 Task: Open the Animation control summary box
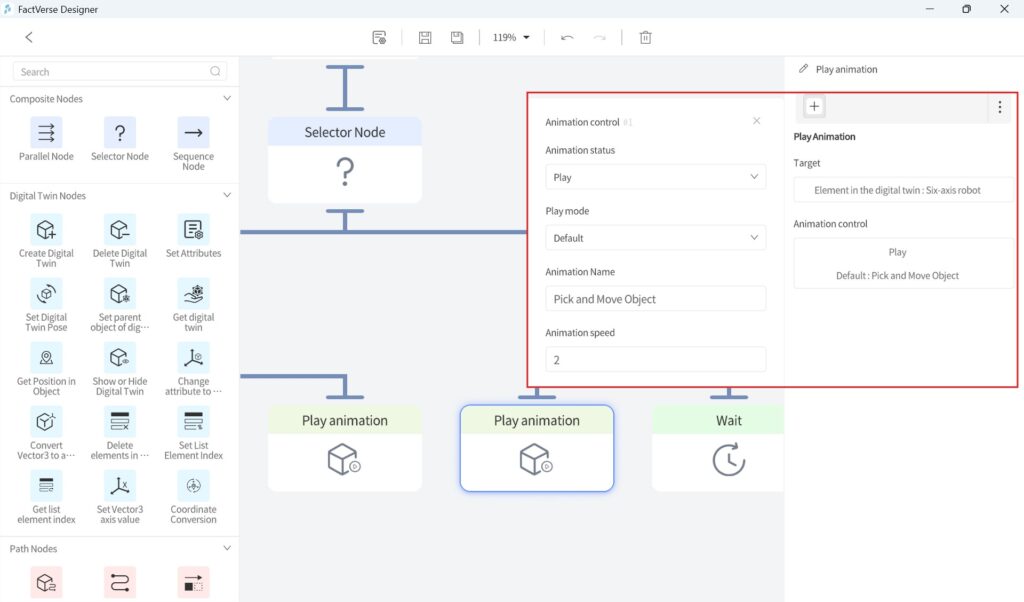(903, 263)
